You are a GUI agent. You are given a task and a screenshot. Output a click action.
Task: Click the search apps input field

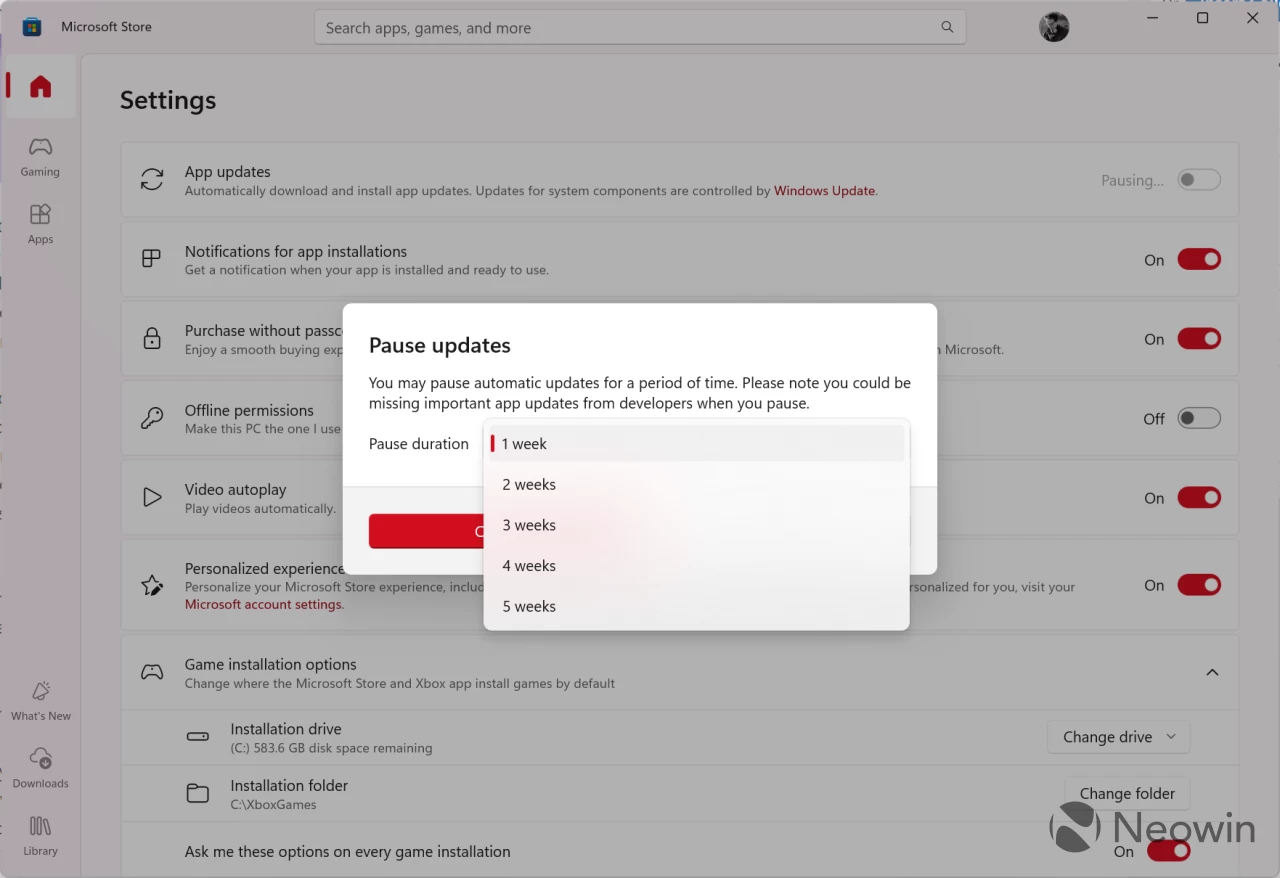pos(640,27)
